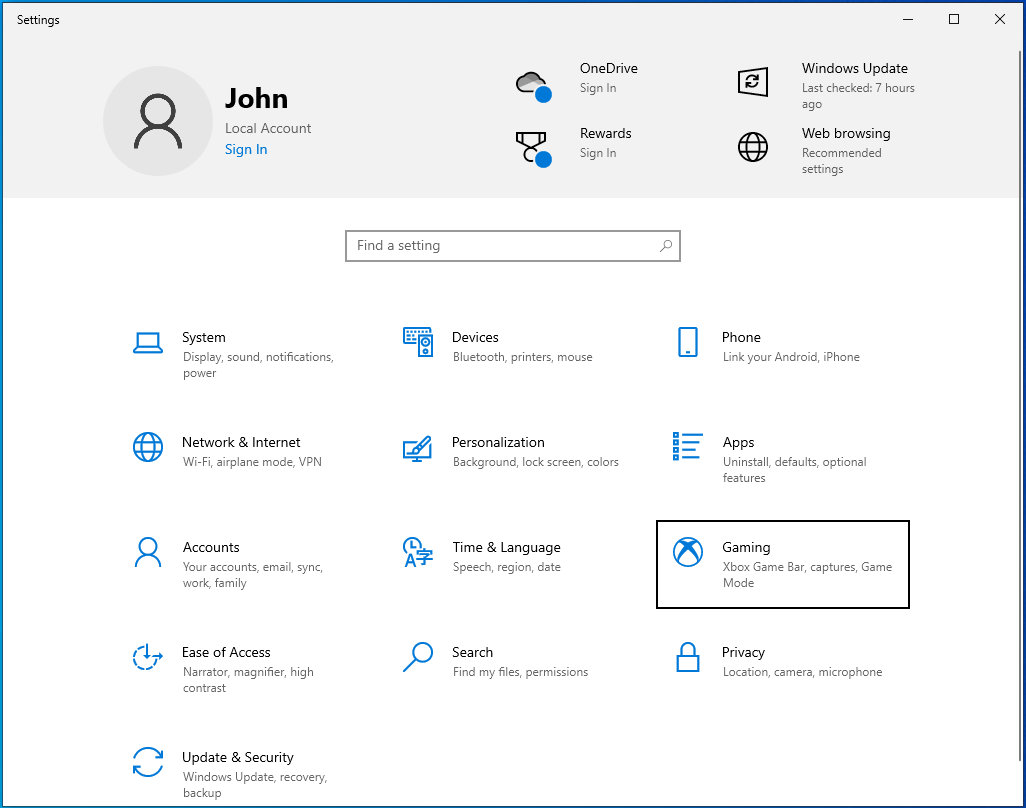The height and width of the screenshot is (808, 1026).
Task: Open the Windows Update status tile
Action: click(854, 69)
